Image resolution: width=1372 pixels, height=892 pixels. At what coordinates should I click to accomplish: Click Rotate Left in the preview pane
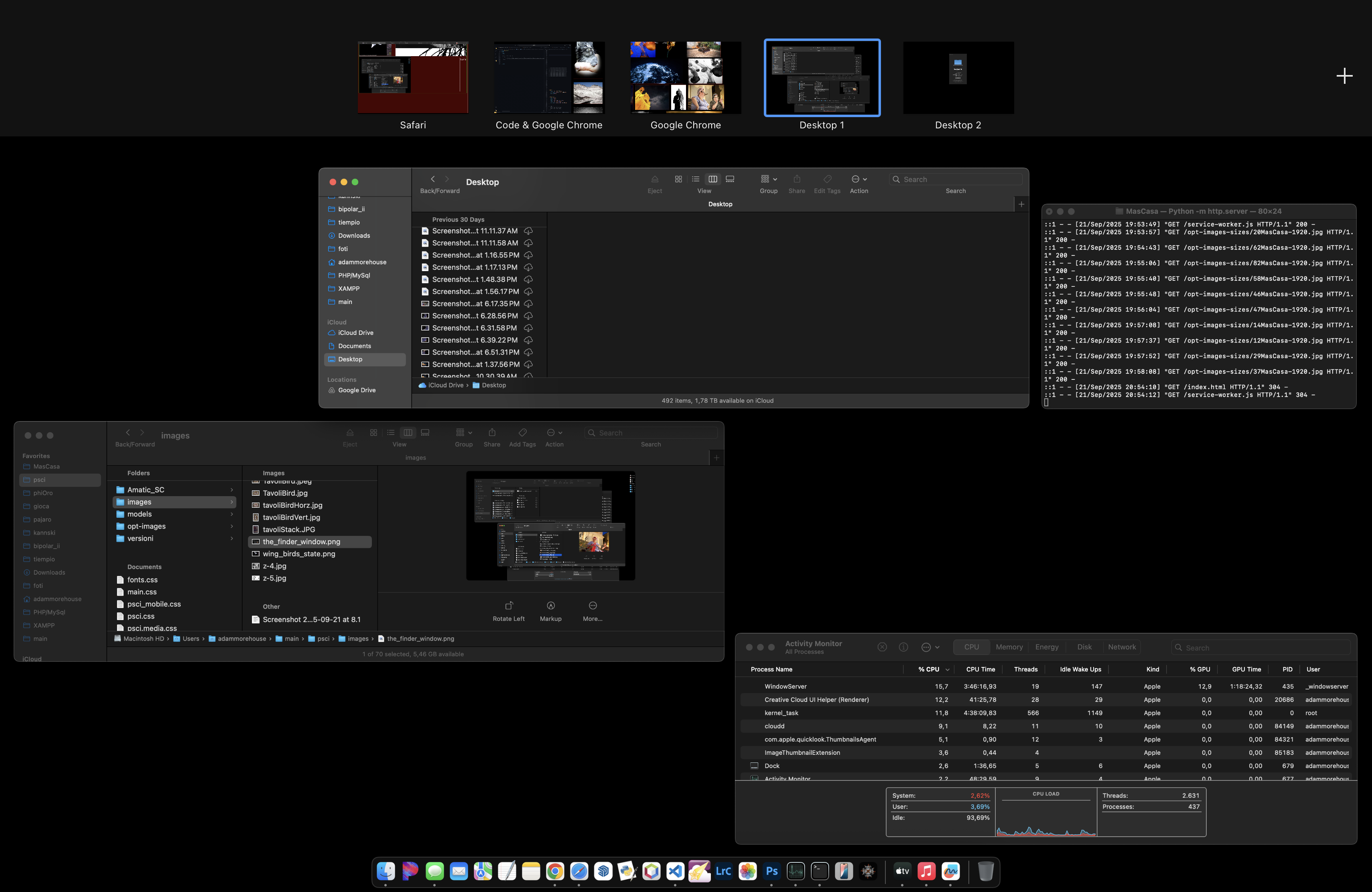tap(508, 606)
